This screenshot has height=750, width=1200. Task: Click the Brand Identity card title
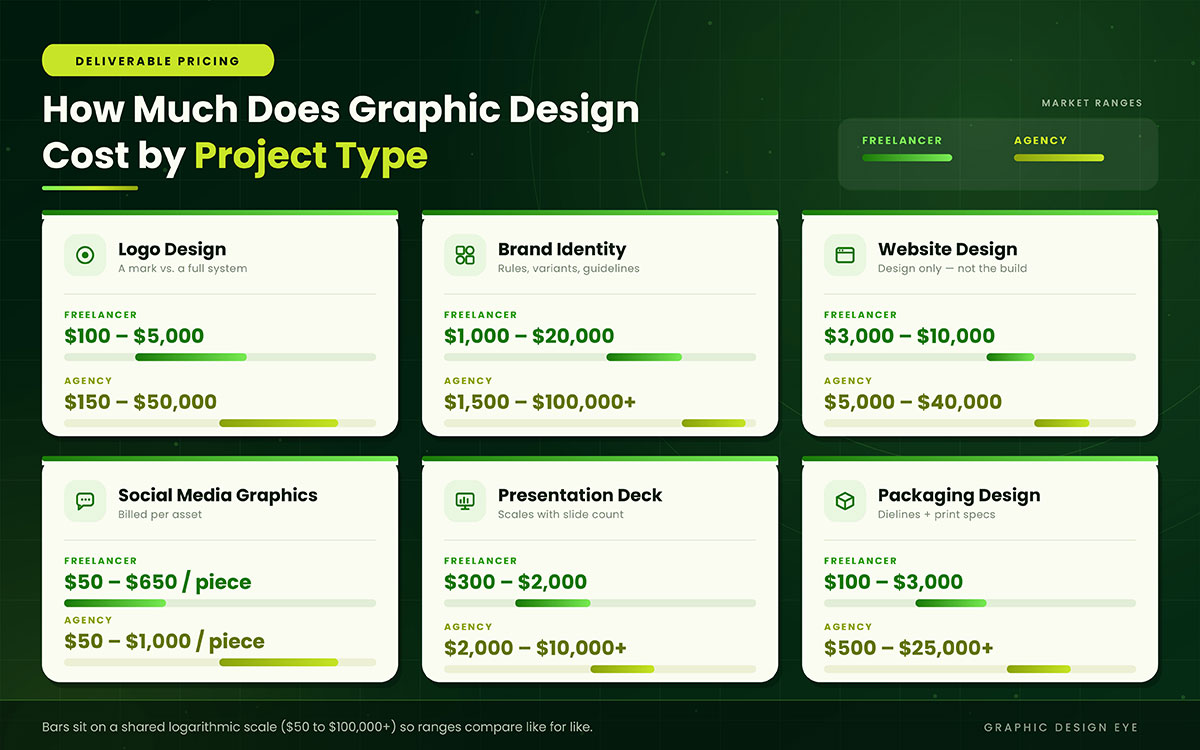point(562,249)
